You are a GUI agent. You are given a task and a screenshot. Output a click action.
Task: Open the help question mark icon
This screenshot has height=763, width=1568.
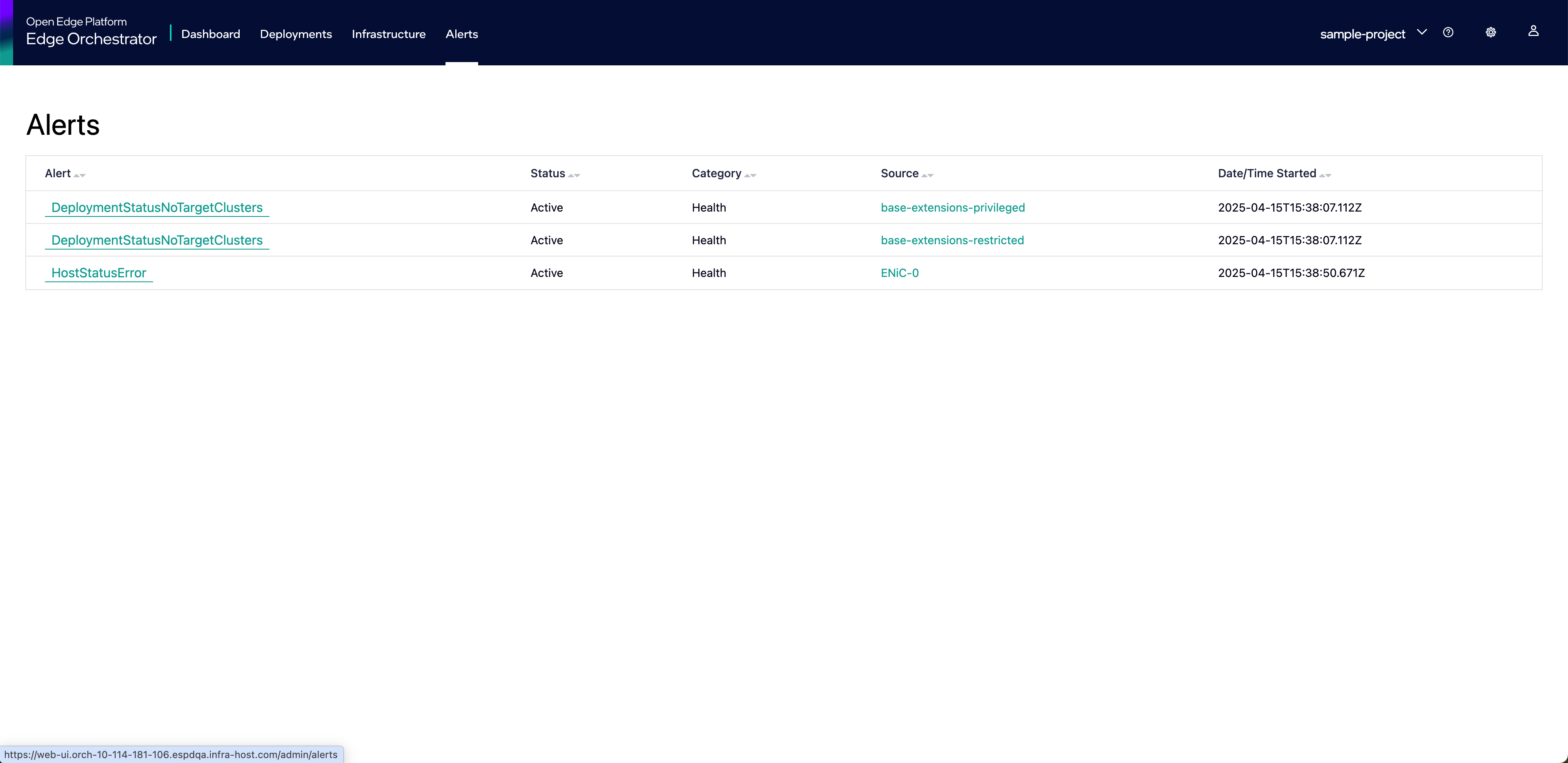1448,32
